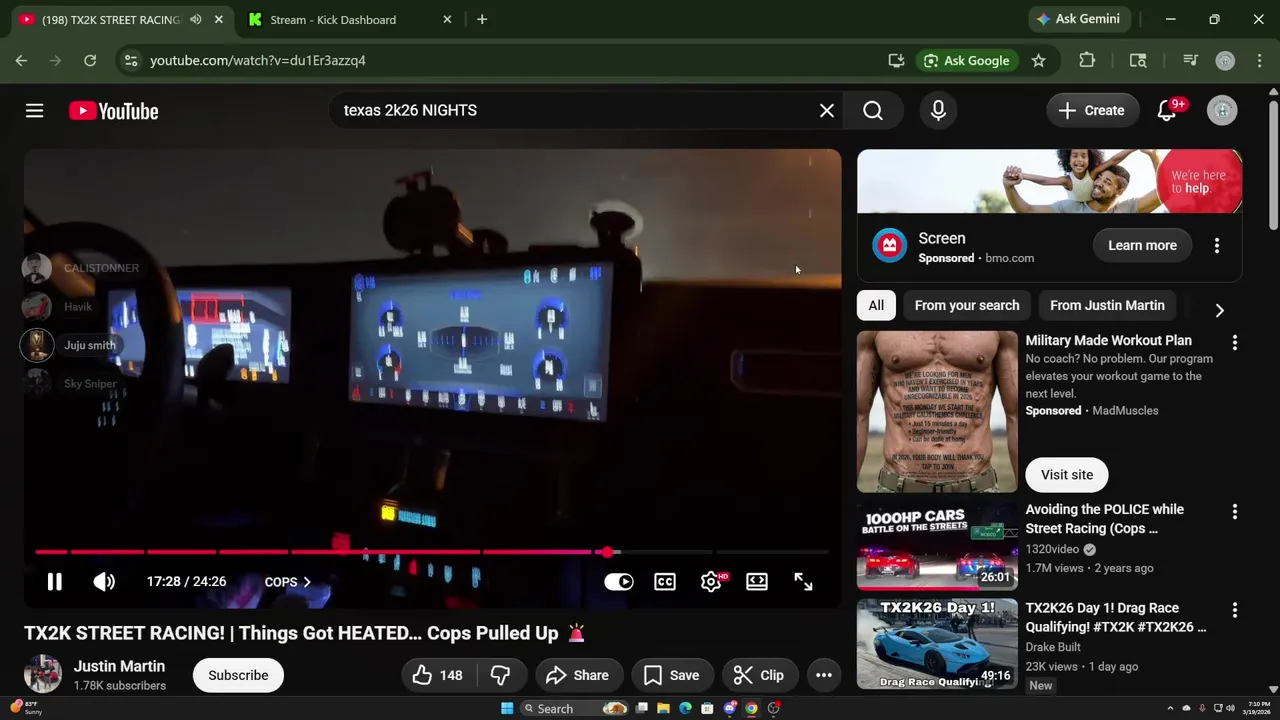Toggle autoplay switch in player
Image resolution: width=1280 pixels, height=720 pixels.
pos(619,582)
